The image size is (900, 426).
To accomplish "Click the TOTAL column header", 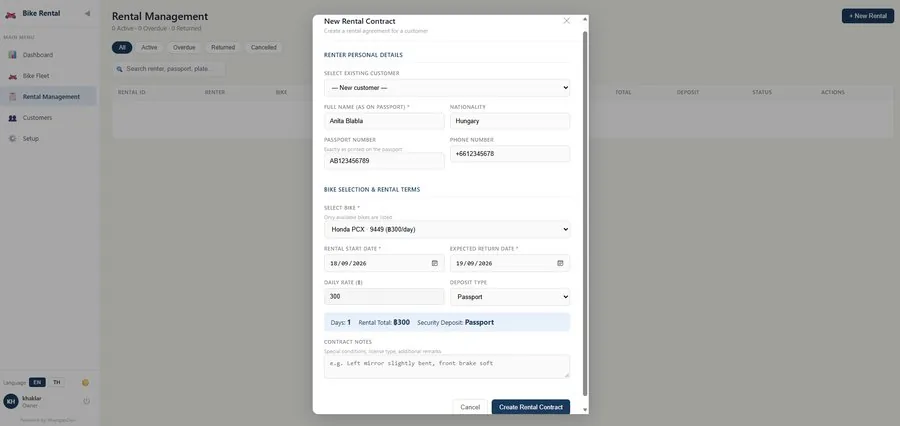I will 623,92.
